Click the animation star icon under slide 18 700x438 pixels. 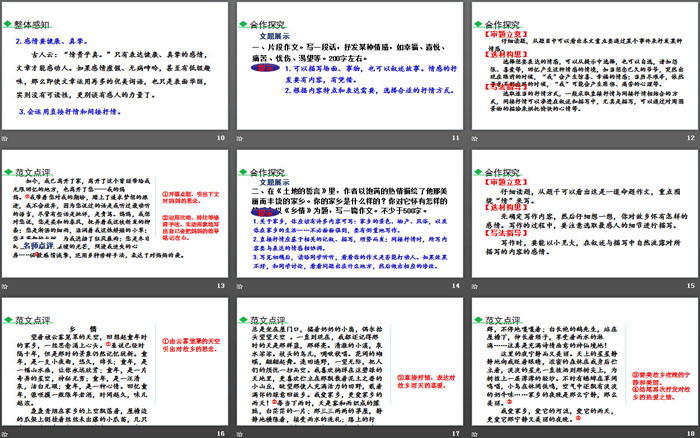click(475, 434)
